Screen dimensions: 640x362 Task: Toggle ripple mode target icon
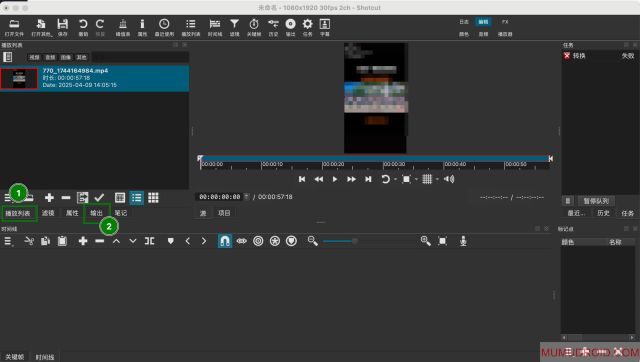[x=258, y=241]
